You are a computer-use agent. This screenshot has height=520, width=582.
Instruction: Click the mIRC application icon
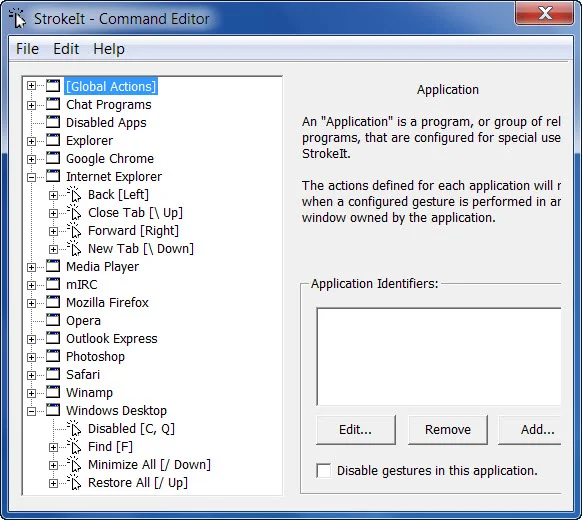(x=53, y=284)
